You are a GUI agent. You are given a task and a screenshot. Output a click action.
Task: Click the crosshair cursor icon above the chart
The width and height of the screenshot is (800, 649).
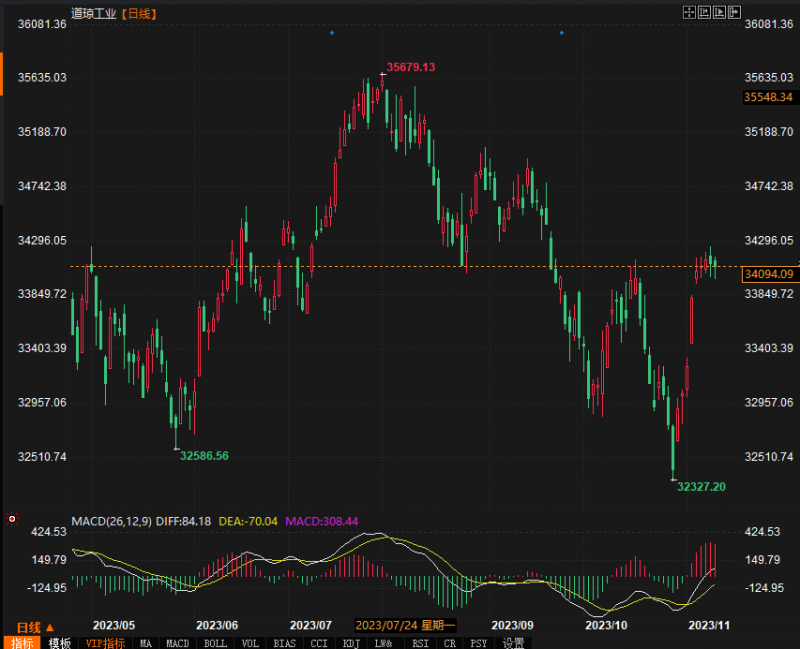(689, 11)
